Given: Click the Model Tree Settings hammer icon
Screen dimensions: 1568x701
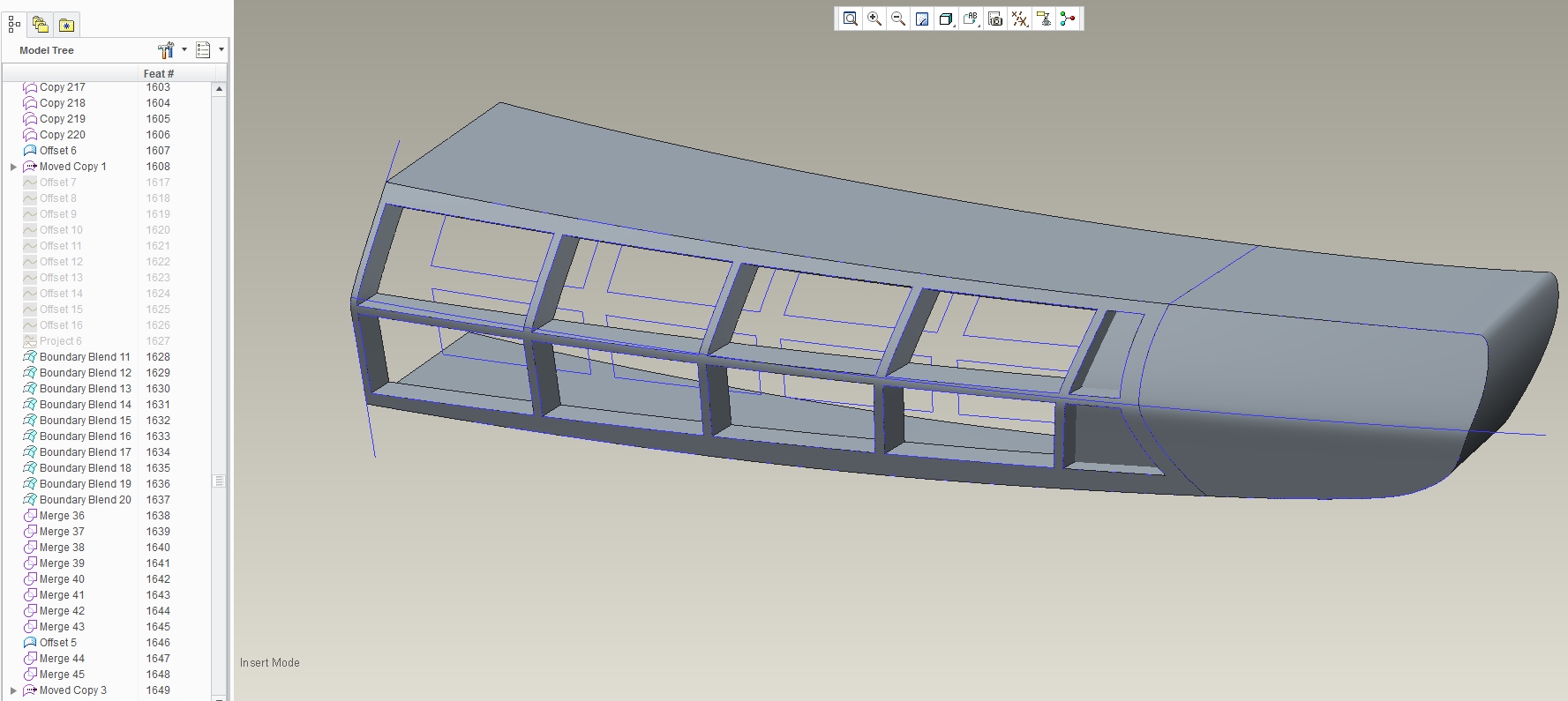Looking at the screenshot, I should 166,50.
